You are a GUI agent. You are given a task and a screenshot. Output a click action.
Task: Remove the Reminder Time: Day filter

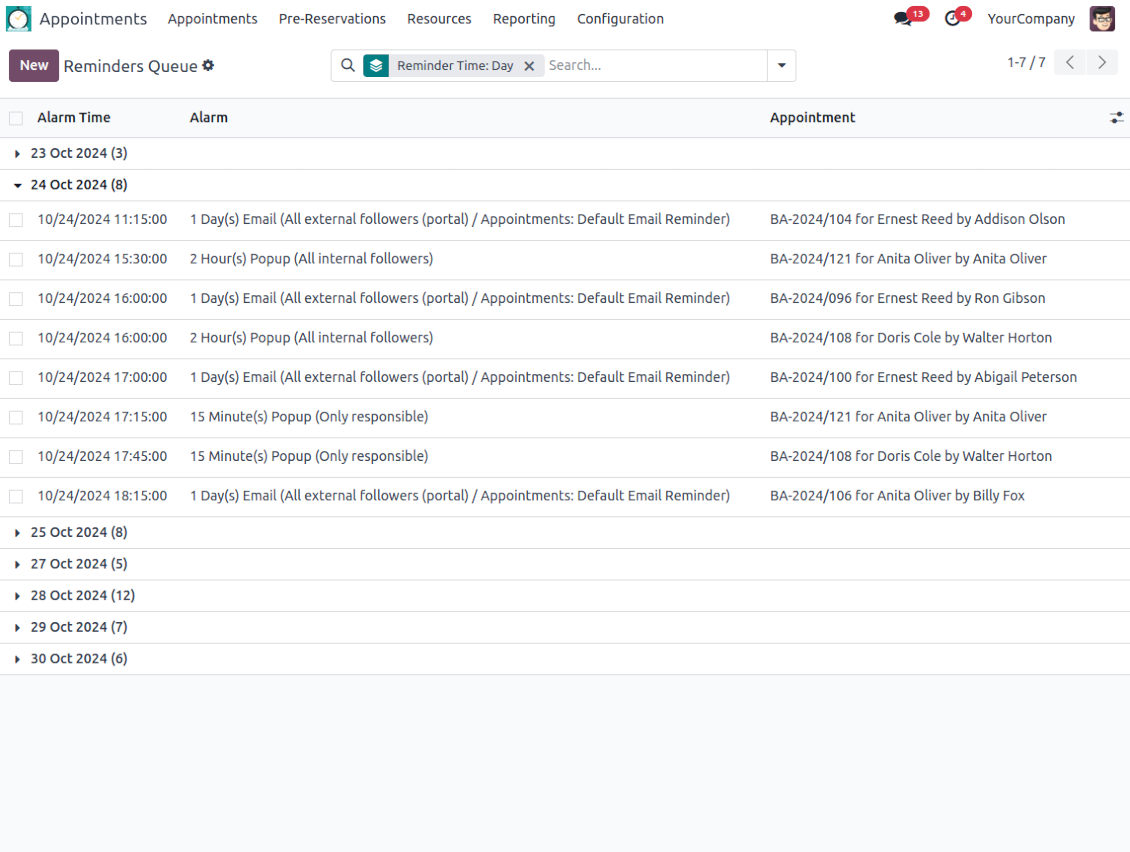coord(529,66)
